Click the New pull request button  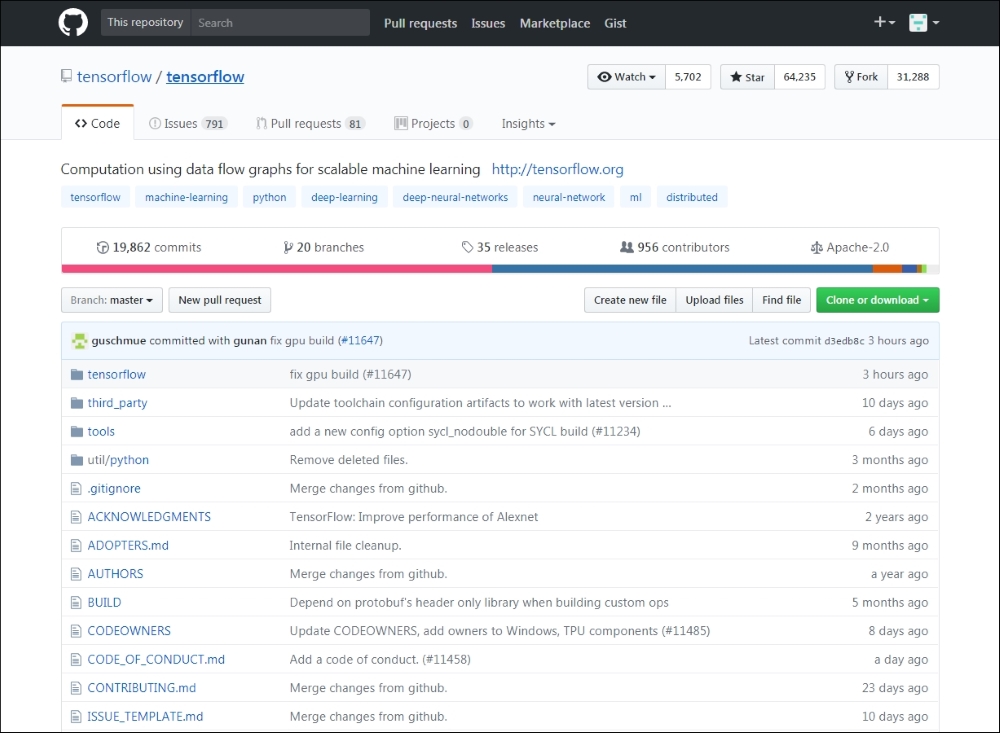(219, 300)
